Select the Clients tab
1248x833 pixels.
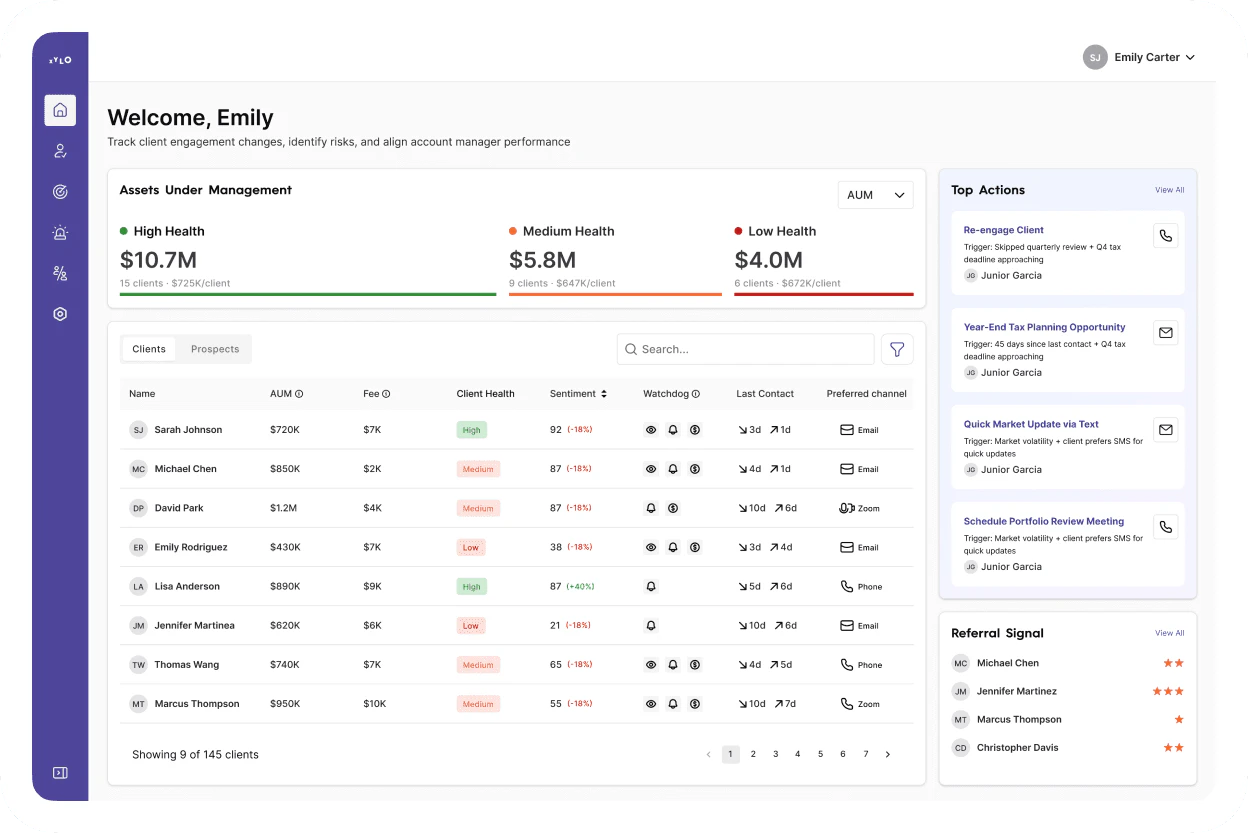click(x=149, y=349)
